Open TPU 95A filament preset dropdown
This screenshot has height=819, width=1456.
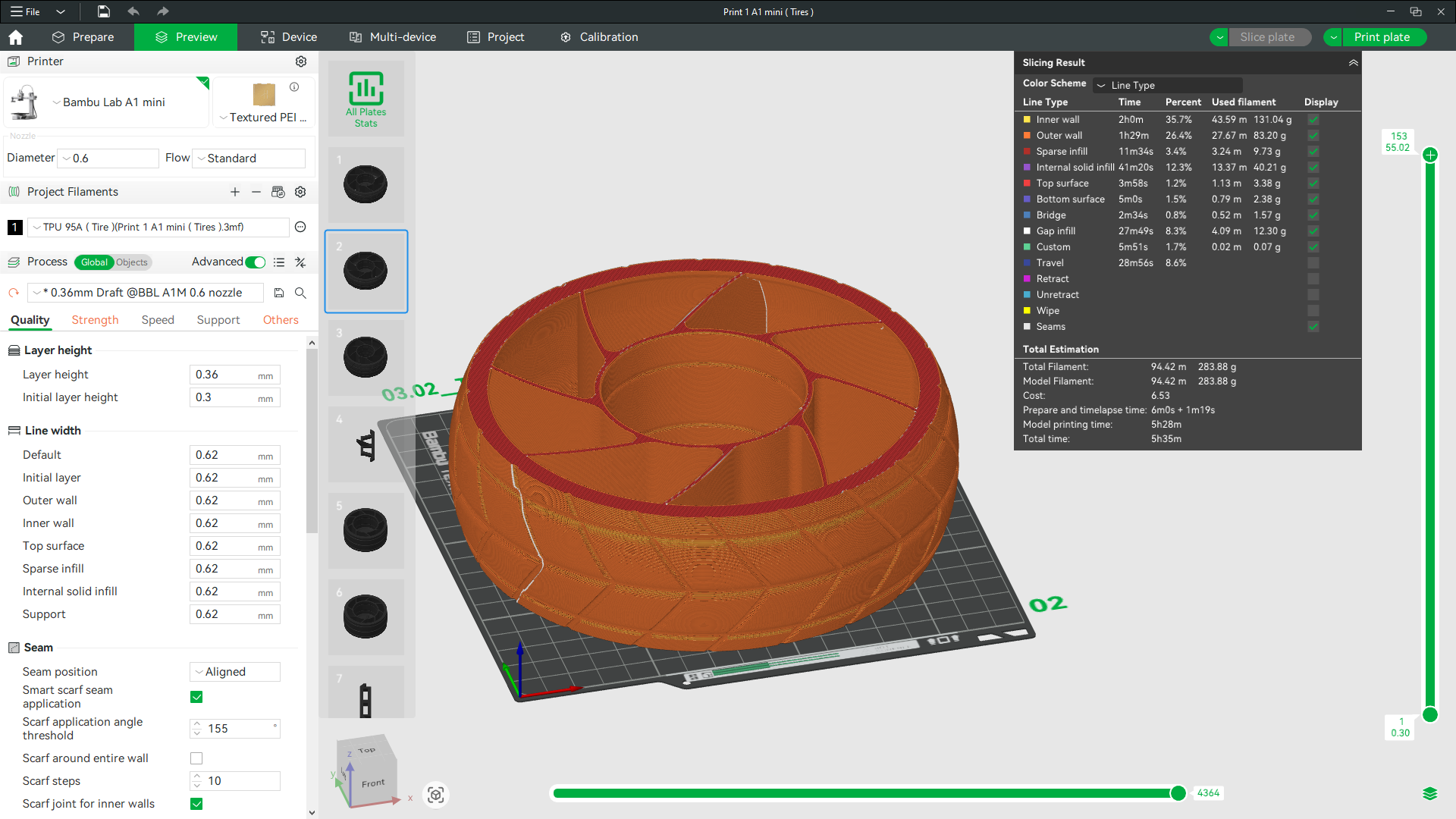[x=158, y=227]
